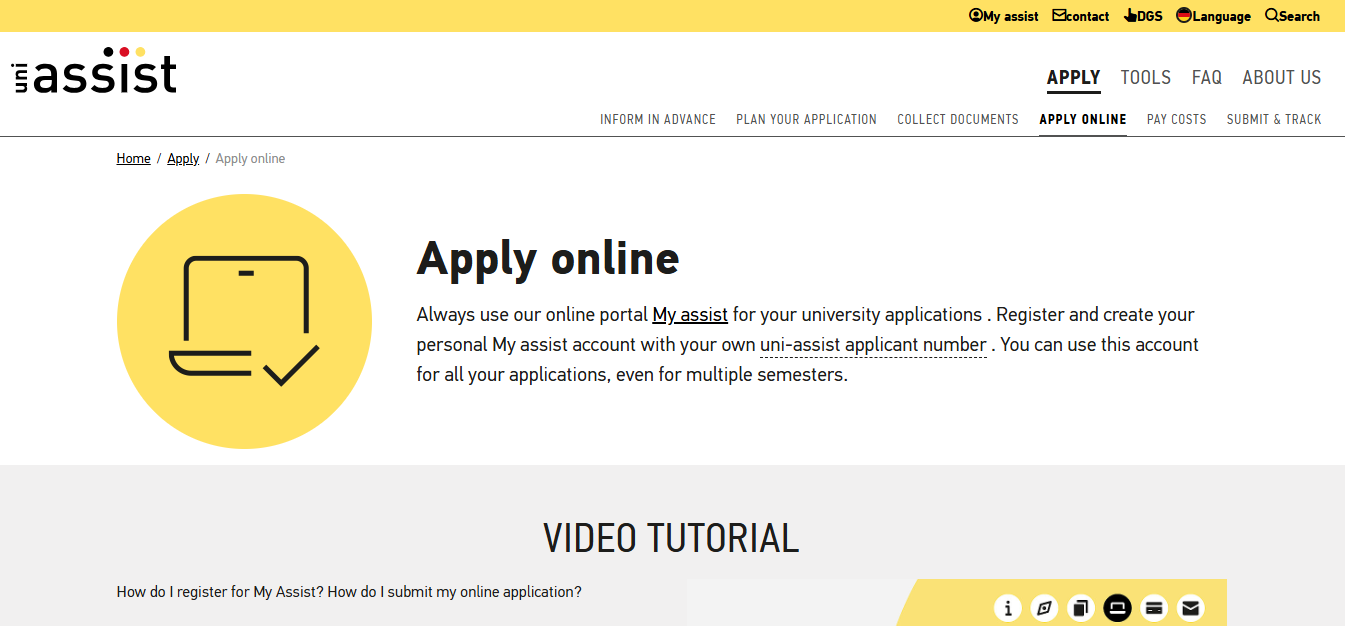This screenshot has height=626, width=1345.
Task: Click the laptop icon in video panel
Action: pos(1117,607)
